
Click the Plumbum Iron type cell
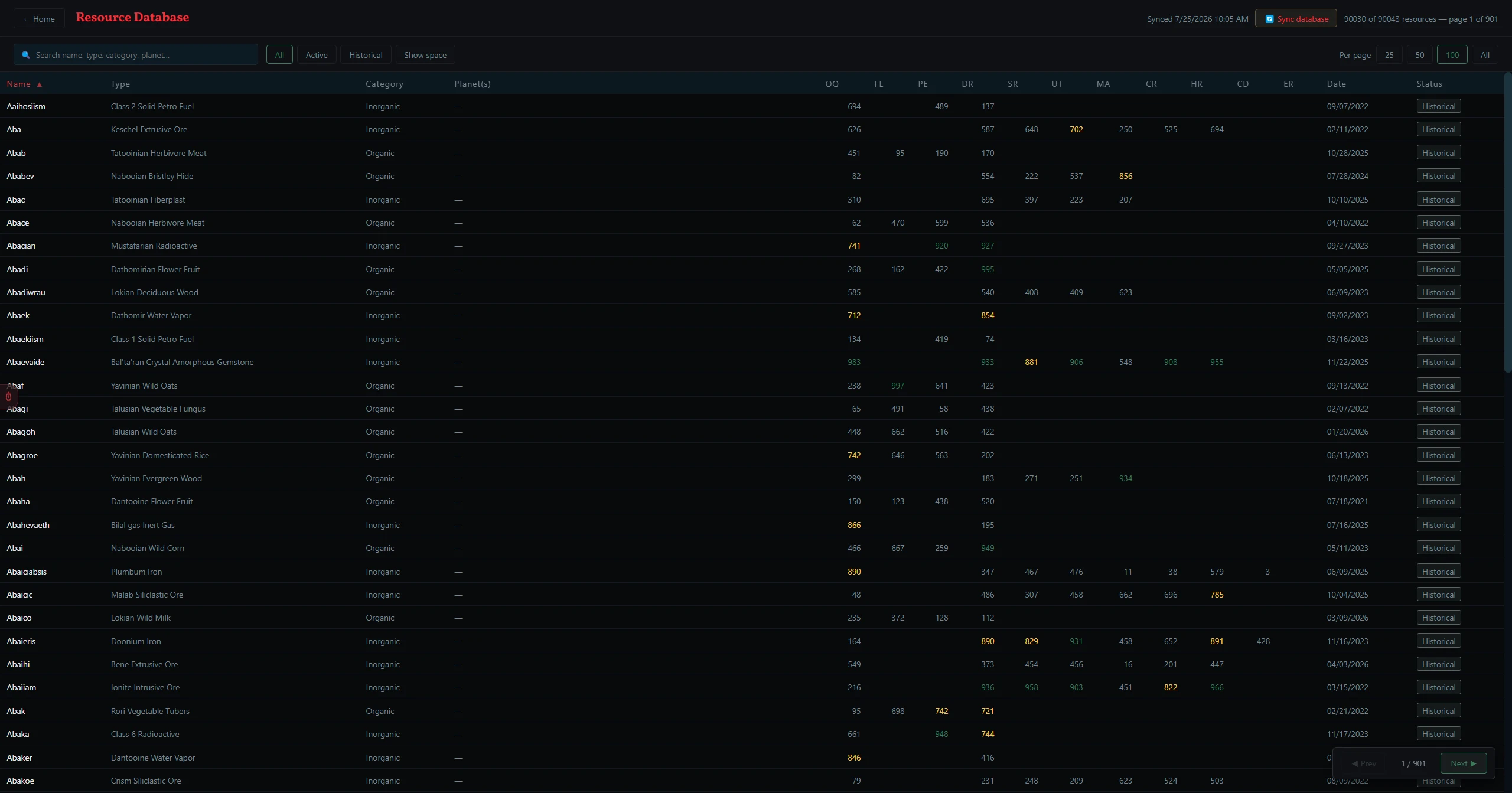click(136, 572)
